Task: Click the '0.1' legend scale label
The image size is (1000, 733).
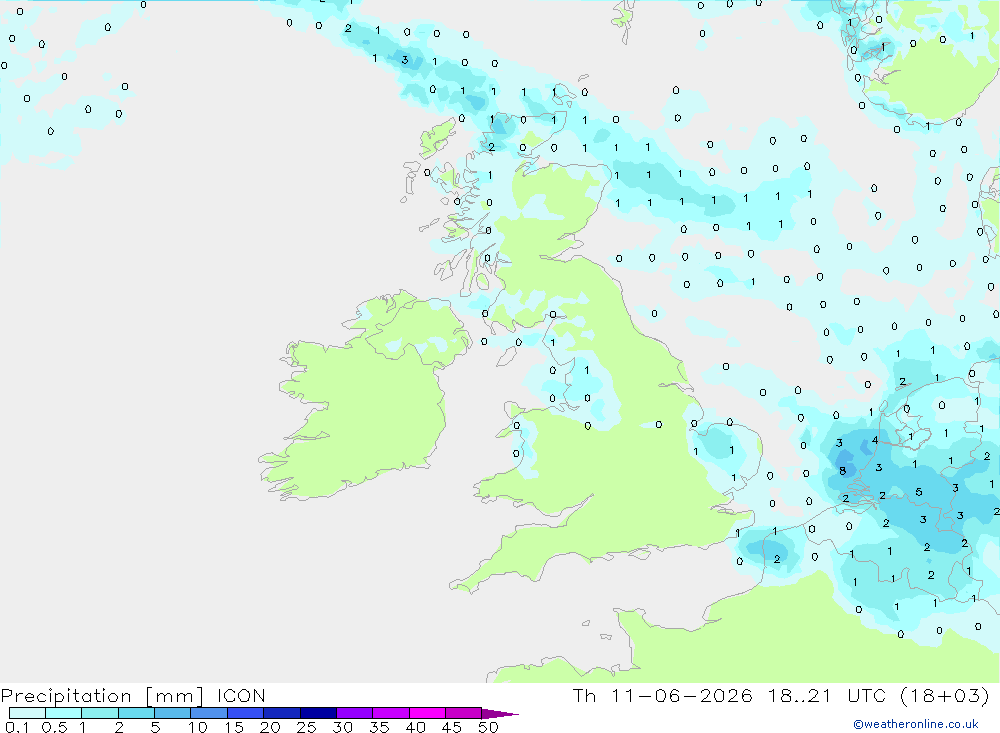Action: tap(17, 727)
